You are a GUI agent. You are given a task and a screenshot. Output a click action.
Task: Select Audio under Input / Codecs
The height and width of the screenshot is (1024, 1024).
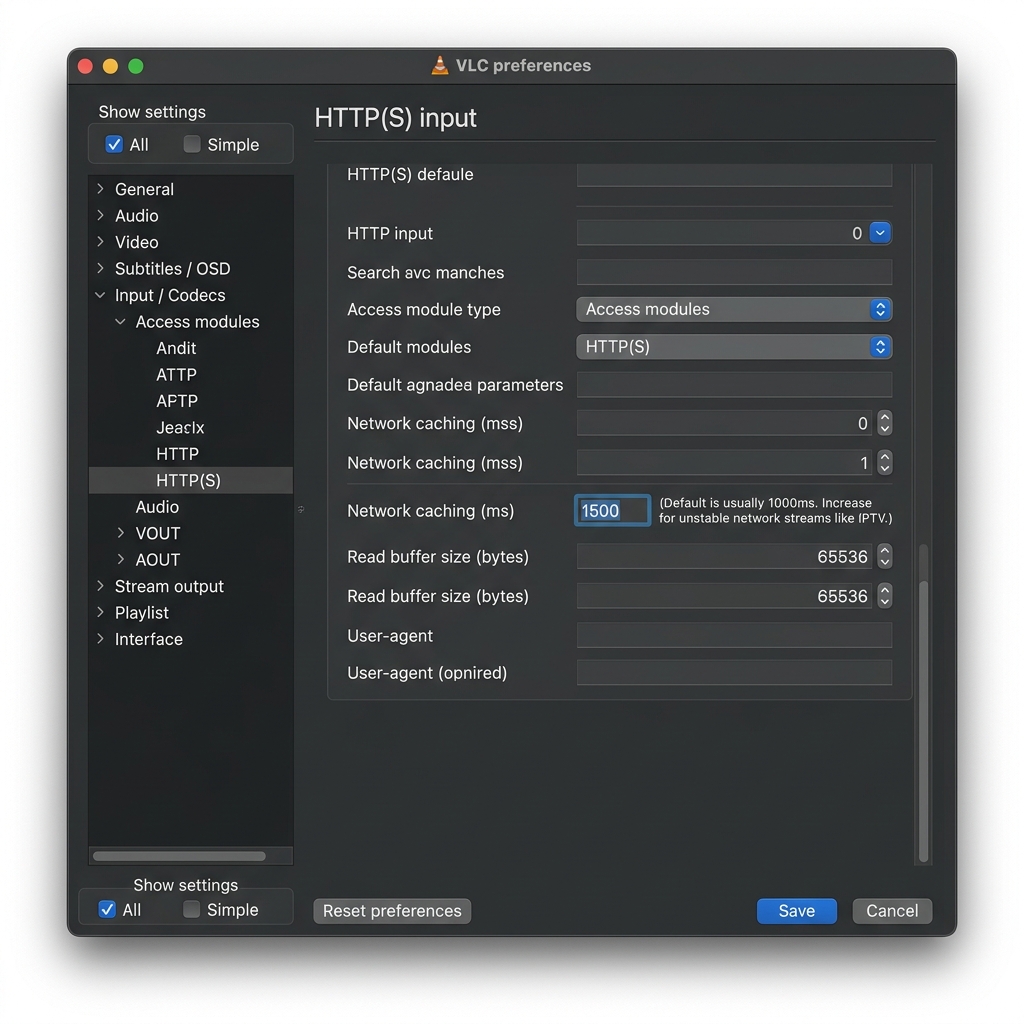tap(157, 507)
